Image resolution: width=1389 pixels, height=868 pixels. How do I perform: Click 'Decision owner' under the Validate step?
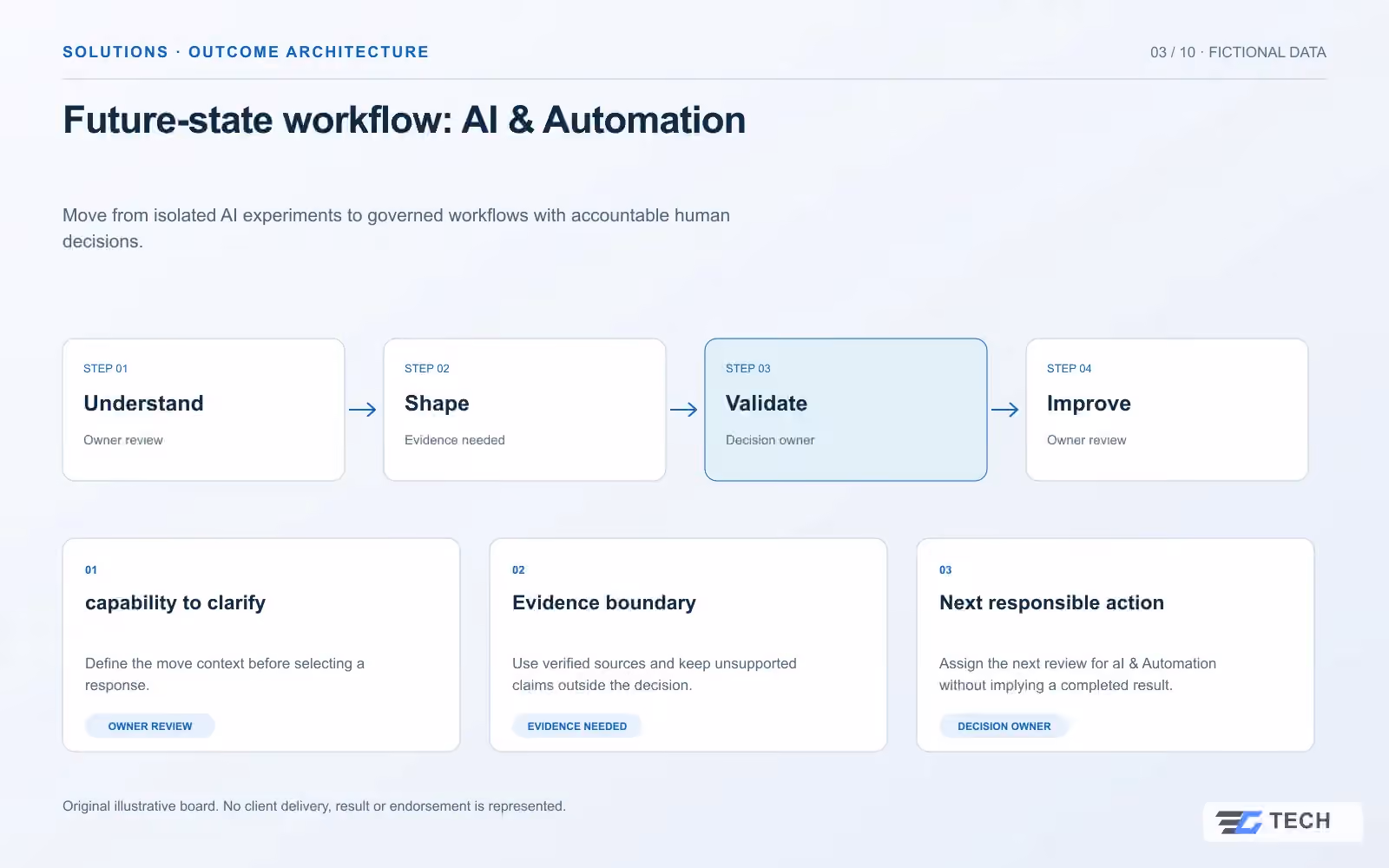(x=770, y=440)
